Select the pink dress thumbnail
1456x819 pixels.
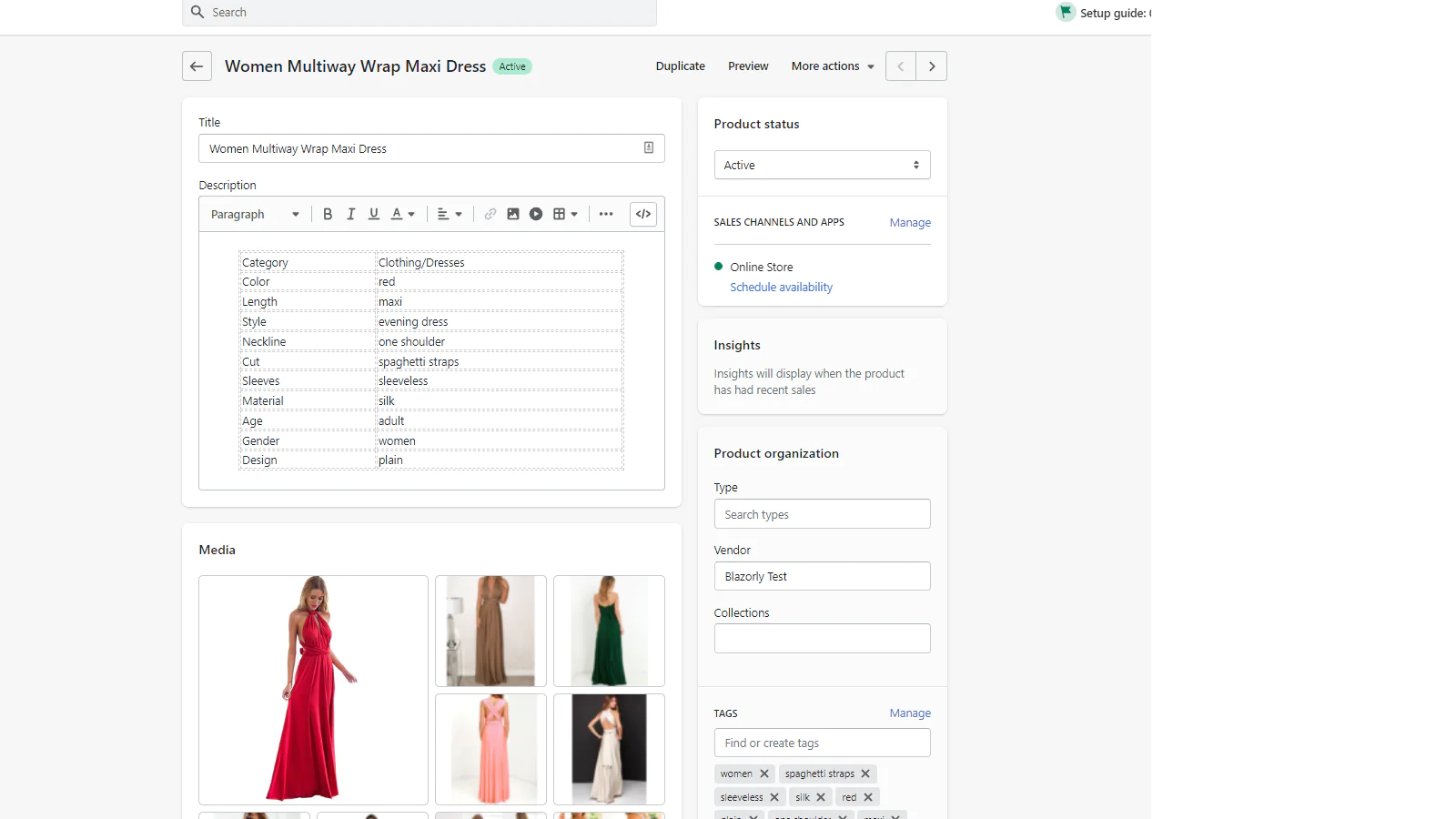tap(490, 749)
